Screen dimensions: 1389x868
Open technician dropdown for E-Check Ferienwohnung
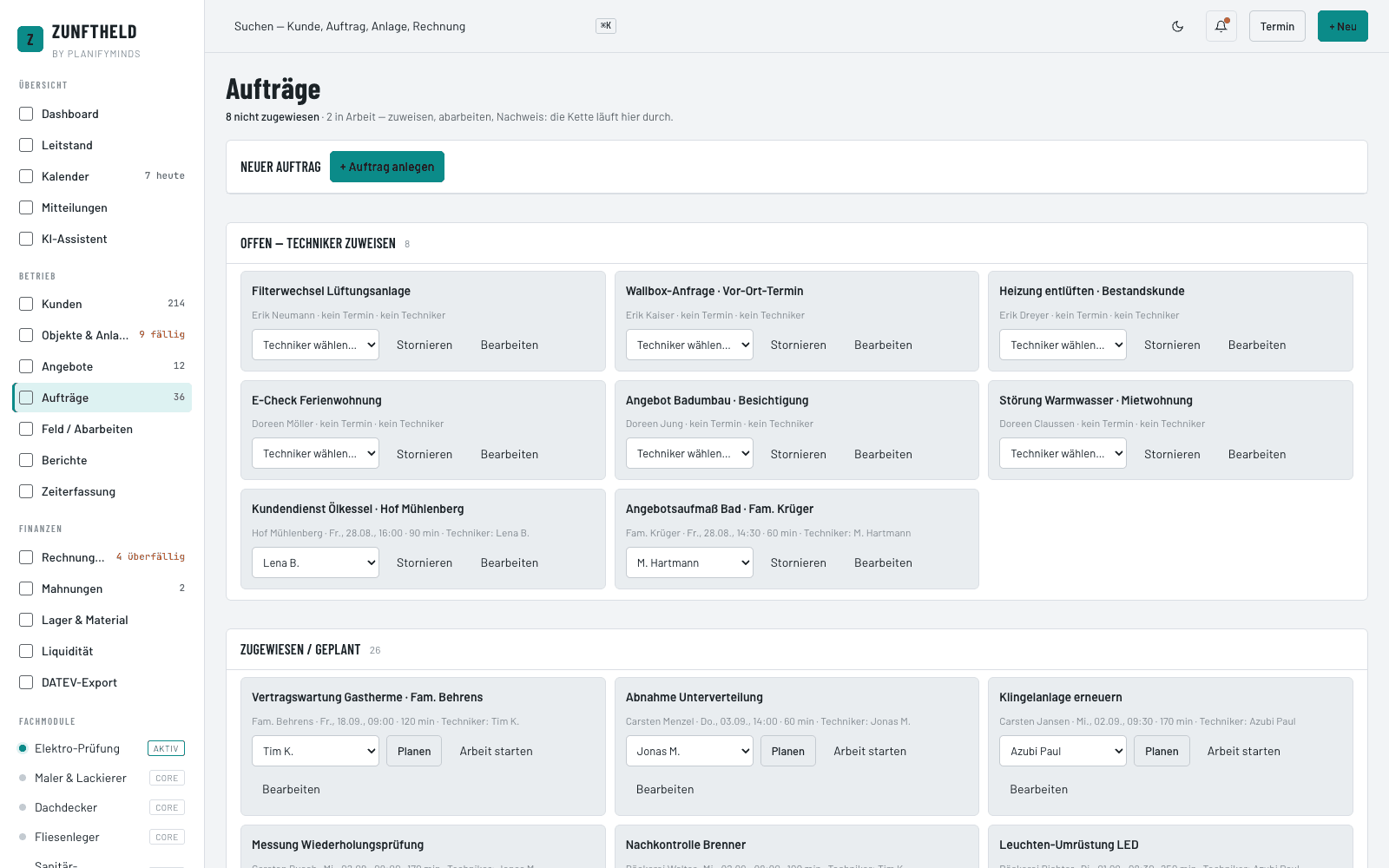pos(315,453)
